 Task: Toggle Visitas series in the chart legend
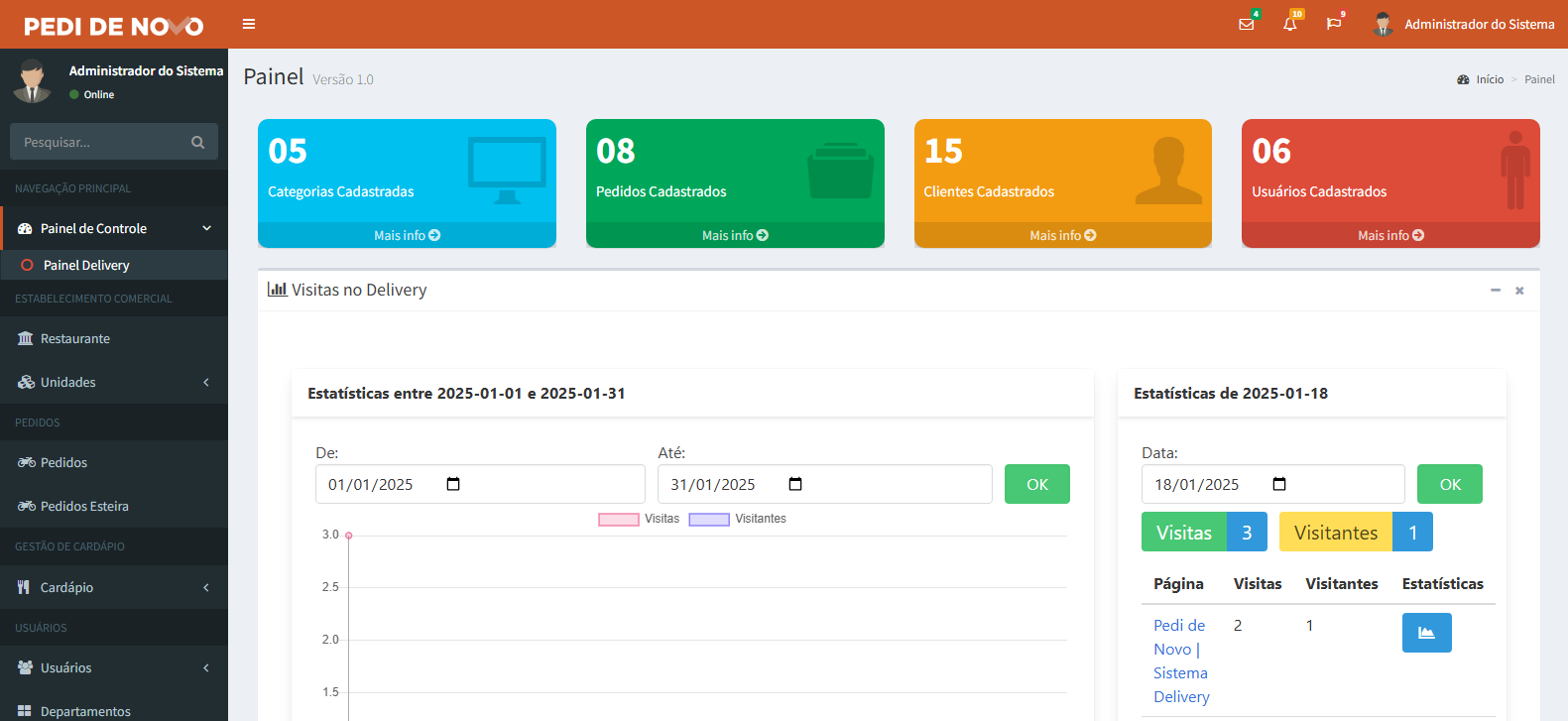pyautogui.click(x=640, y=519)
